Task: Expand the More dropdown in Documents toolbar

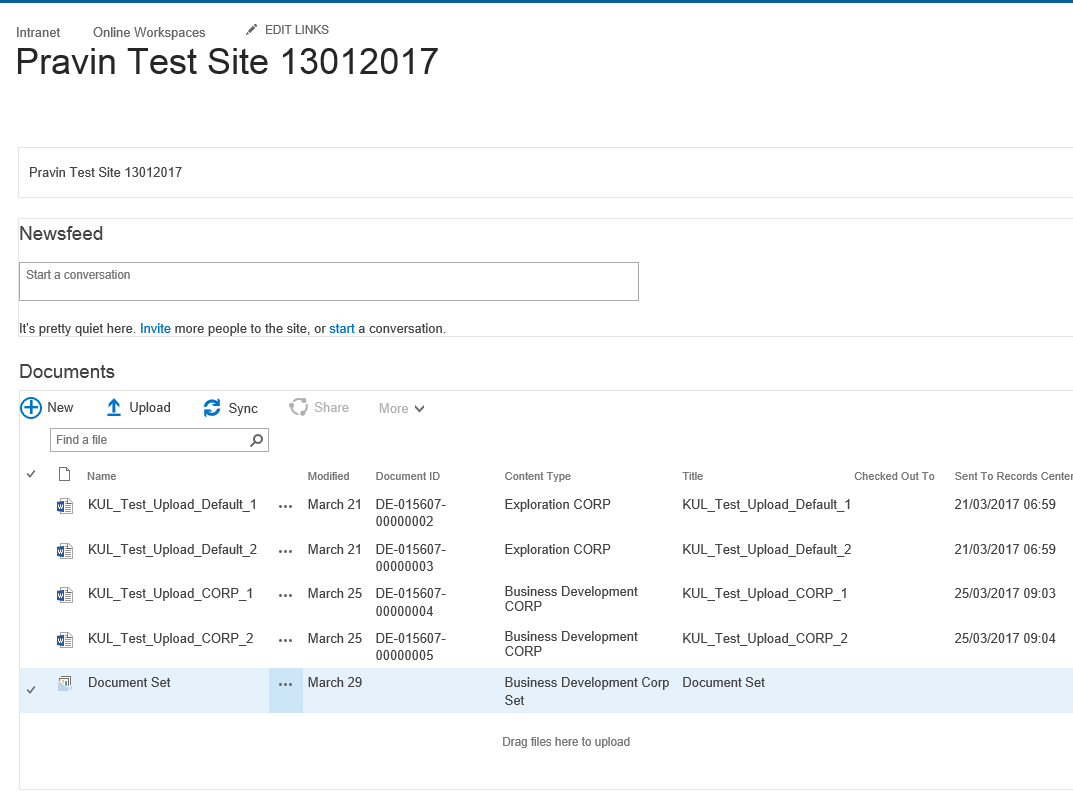Action: pos(402,408)
